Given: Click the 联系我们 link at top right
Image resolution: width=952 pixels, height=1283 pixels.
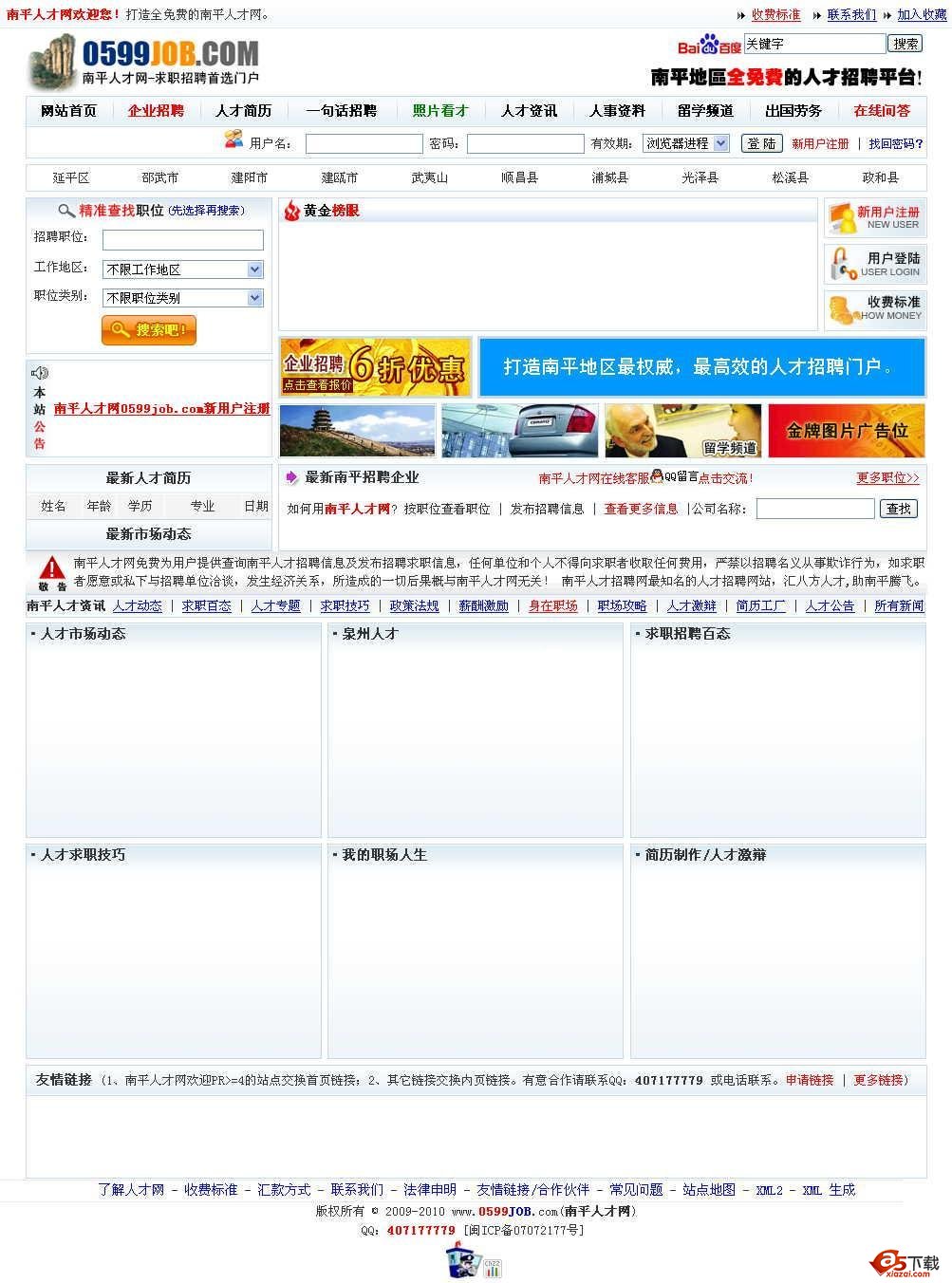Looking at the screenshot, I should point(851,15).
